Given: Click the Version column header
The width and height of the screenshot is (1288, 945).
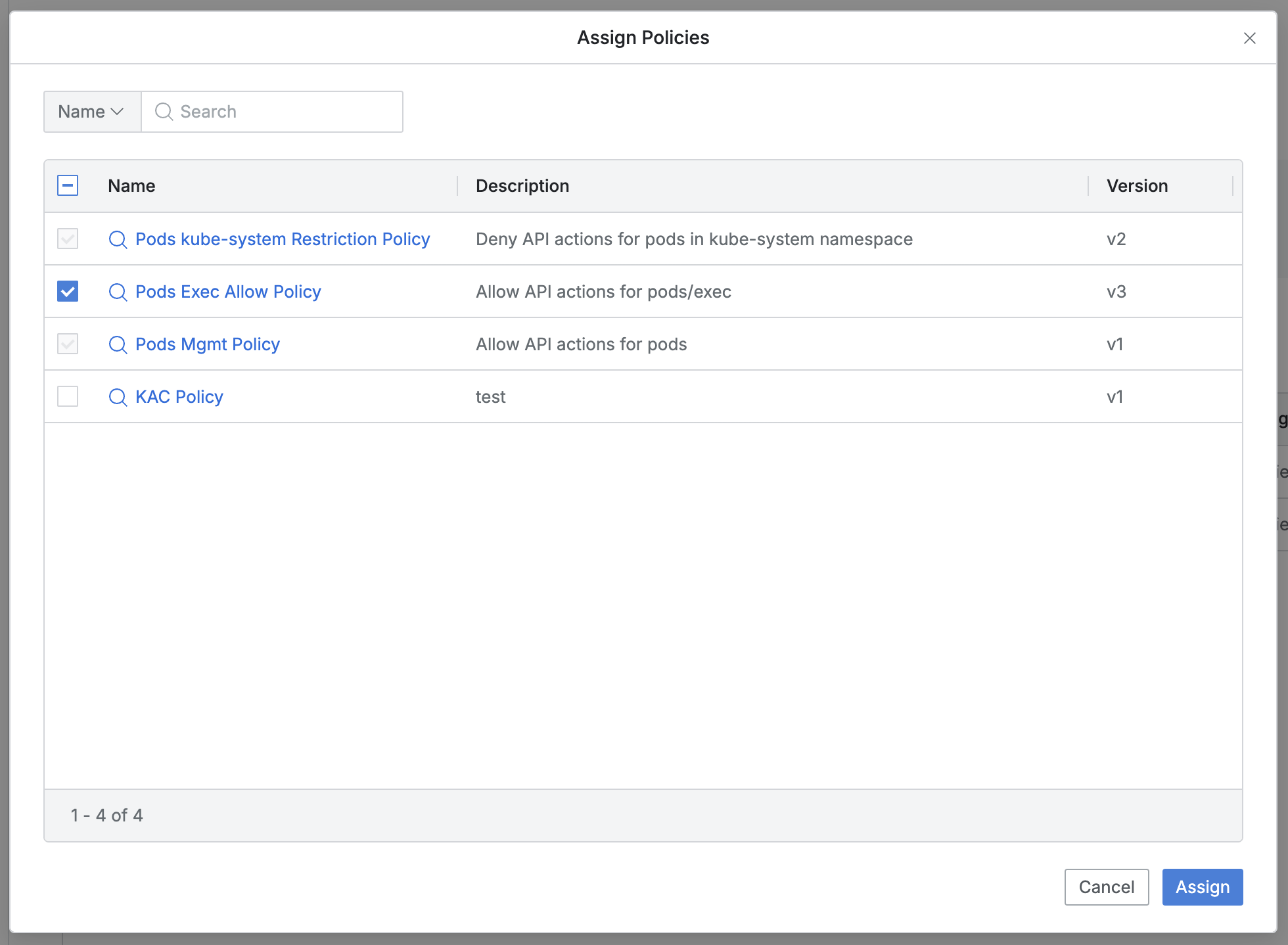Looking at the screenshot, I should [1137, 186].
